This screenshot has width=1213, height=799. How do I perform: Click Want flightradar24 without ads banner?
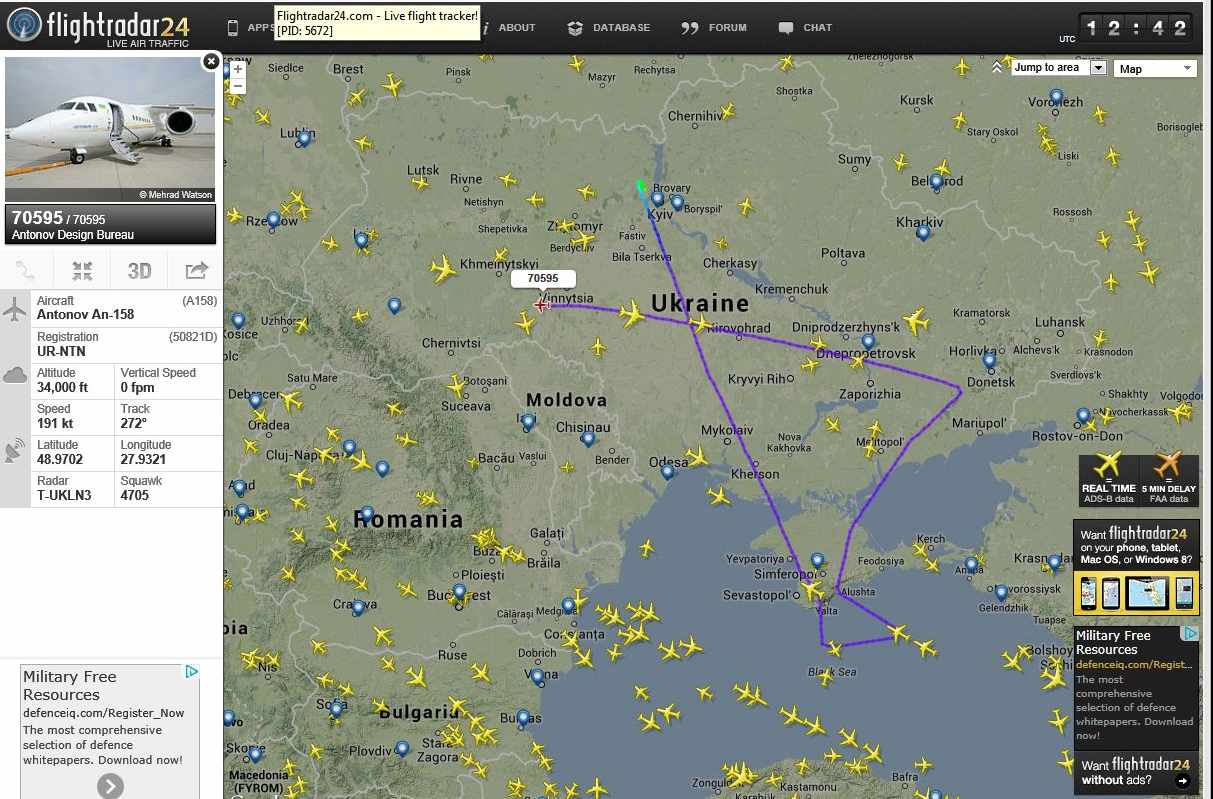[1135, 772]
